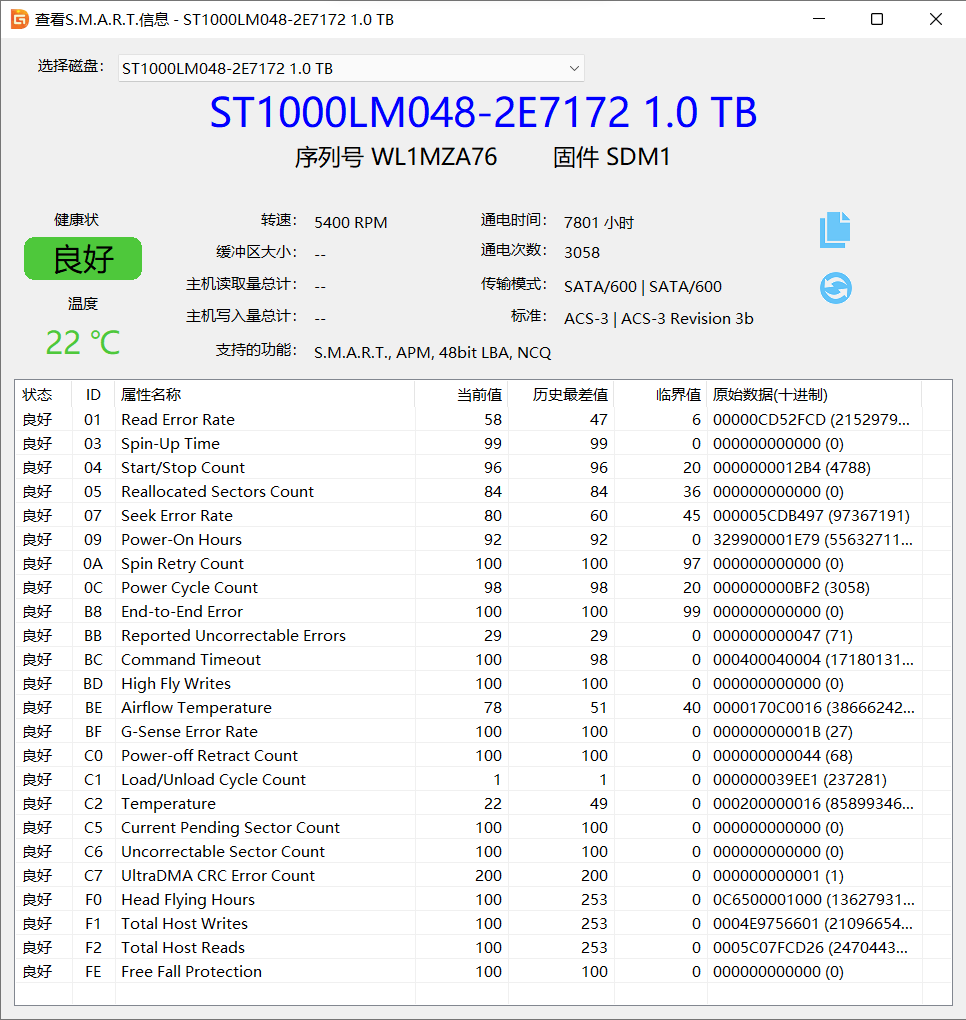Click the green 良好 health status badge
The height and width of the screenshot is (1020, 966).
click(83, 259)
